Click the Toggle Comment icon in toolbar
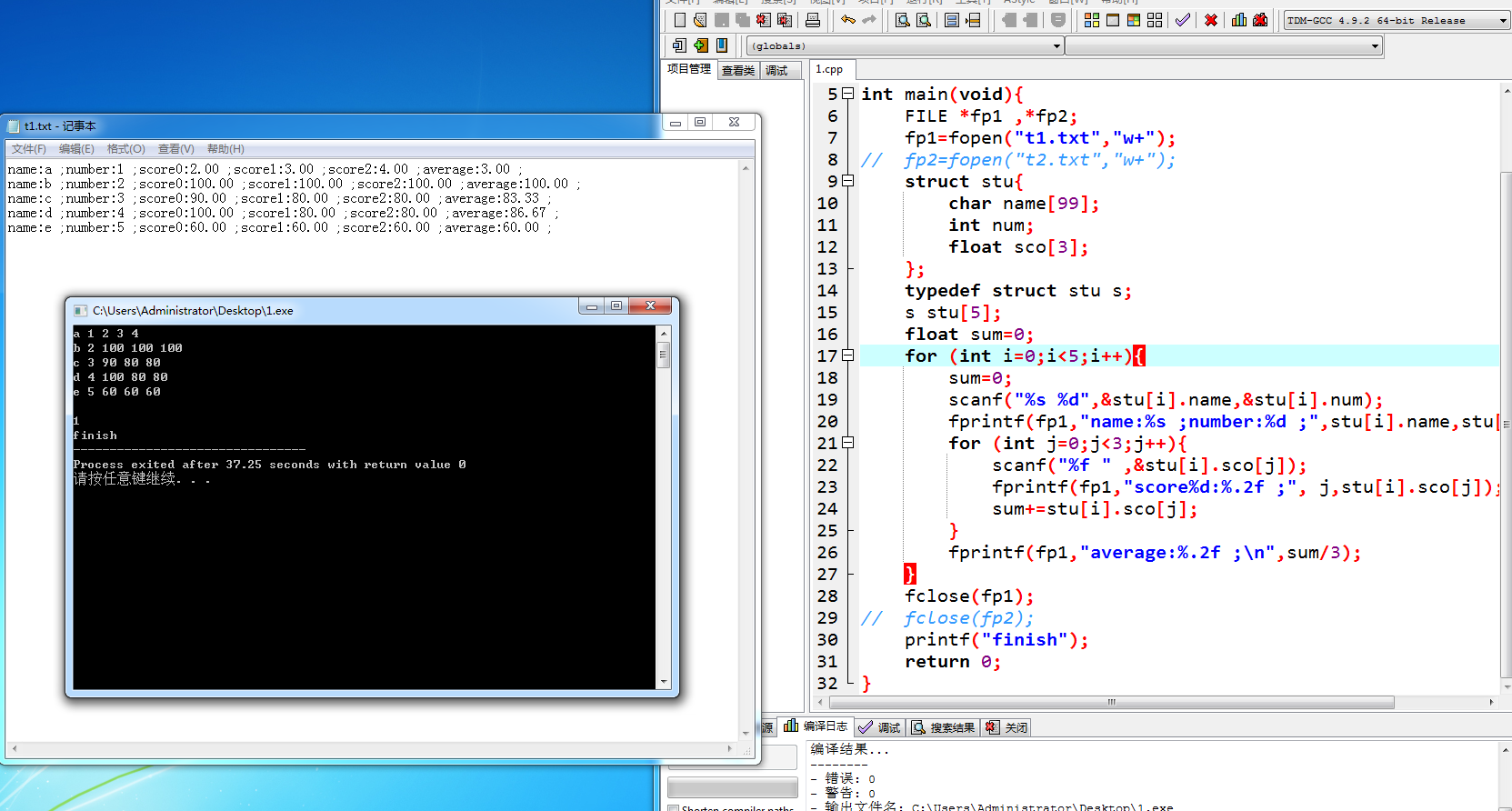The image size is (1512, 811). click(1058, 20)
